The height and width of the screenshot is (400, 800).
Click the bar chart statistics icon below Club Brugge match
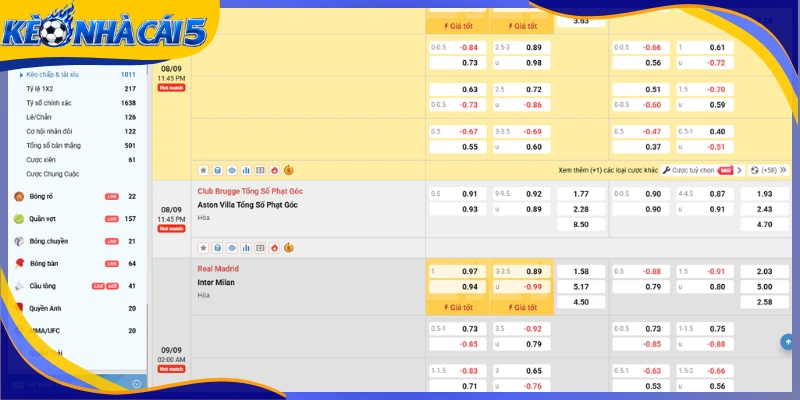coord(246,248)
